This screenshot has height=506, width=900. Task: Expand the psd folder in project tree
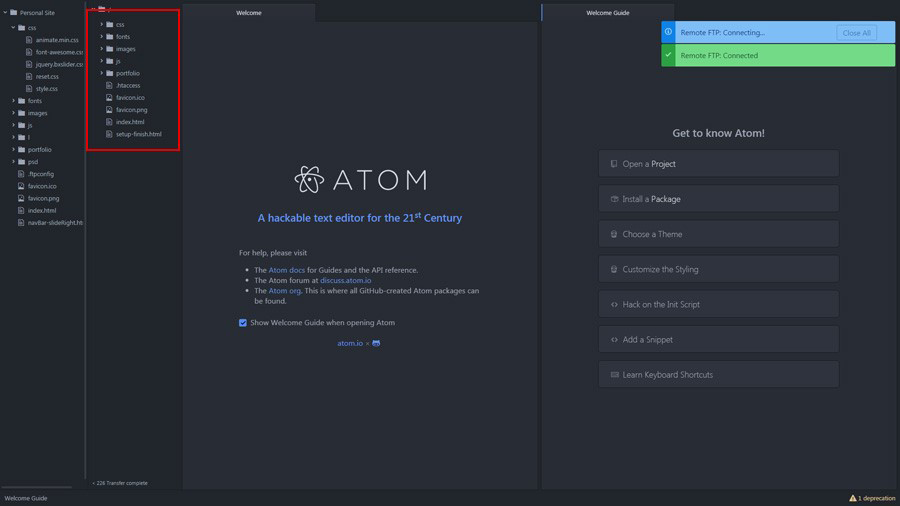coord(13,162)
